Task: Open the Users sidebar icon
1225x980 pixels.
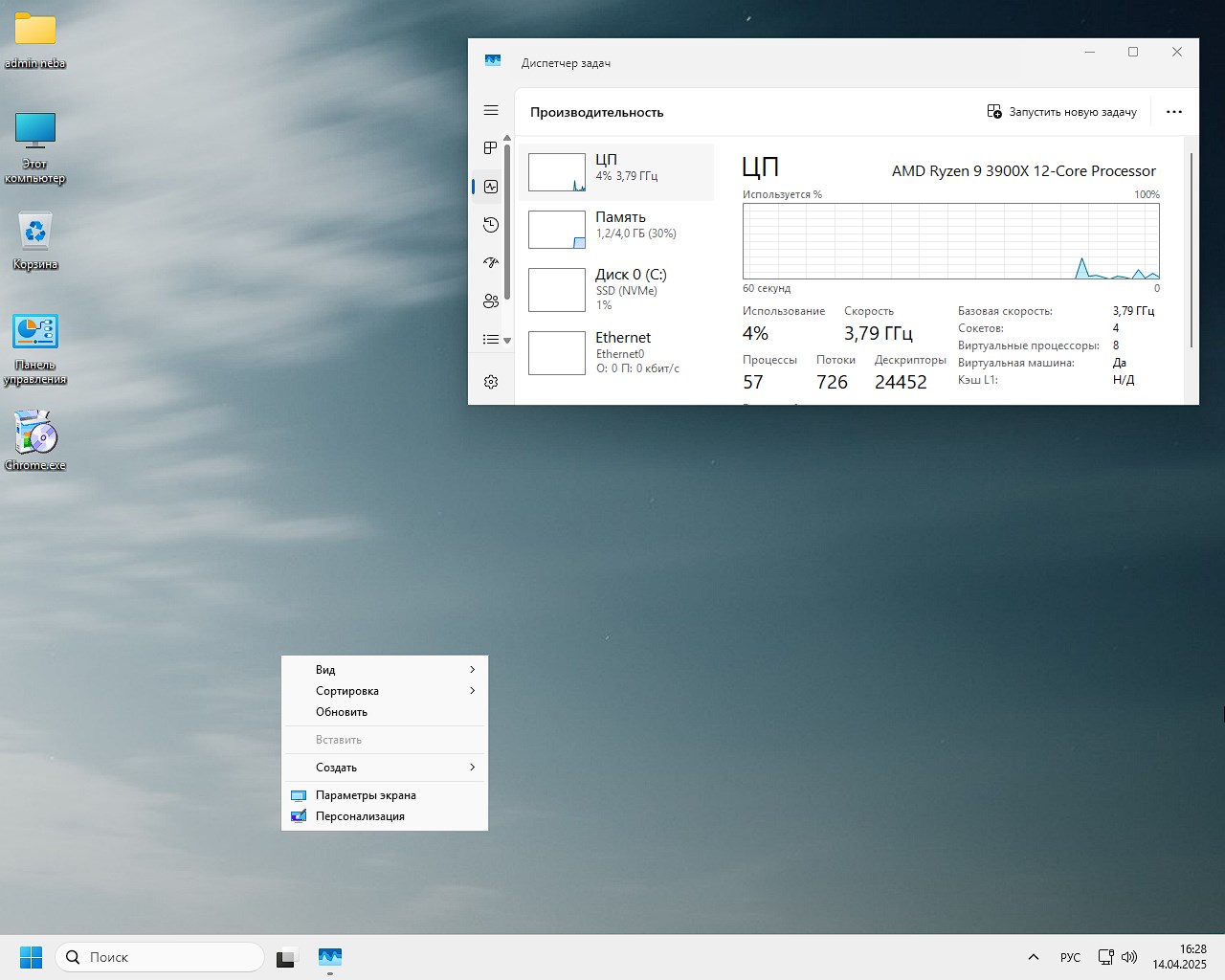Action: click(491, 301)
